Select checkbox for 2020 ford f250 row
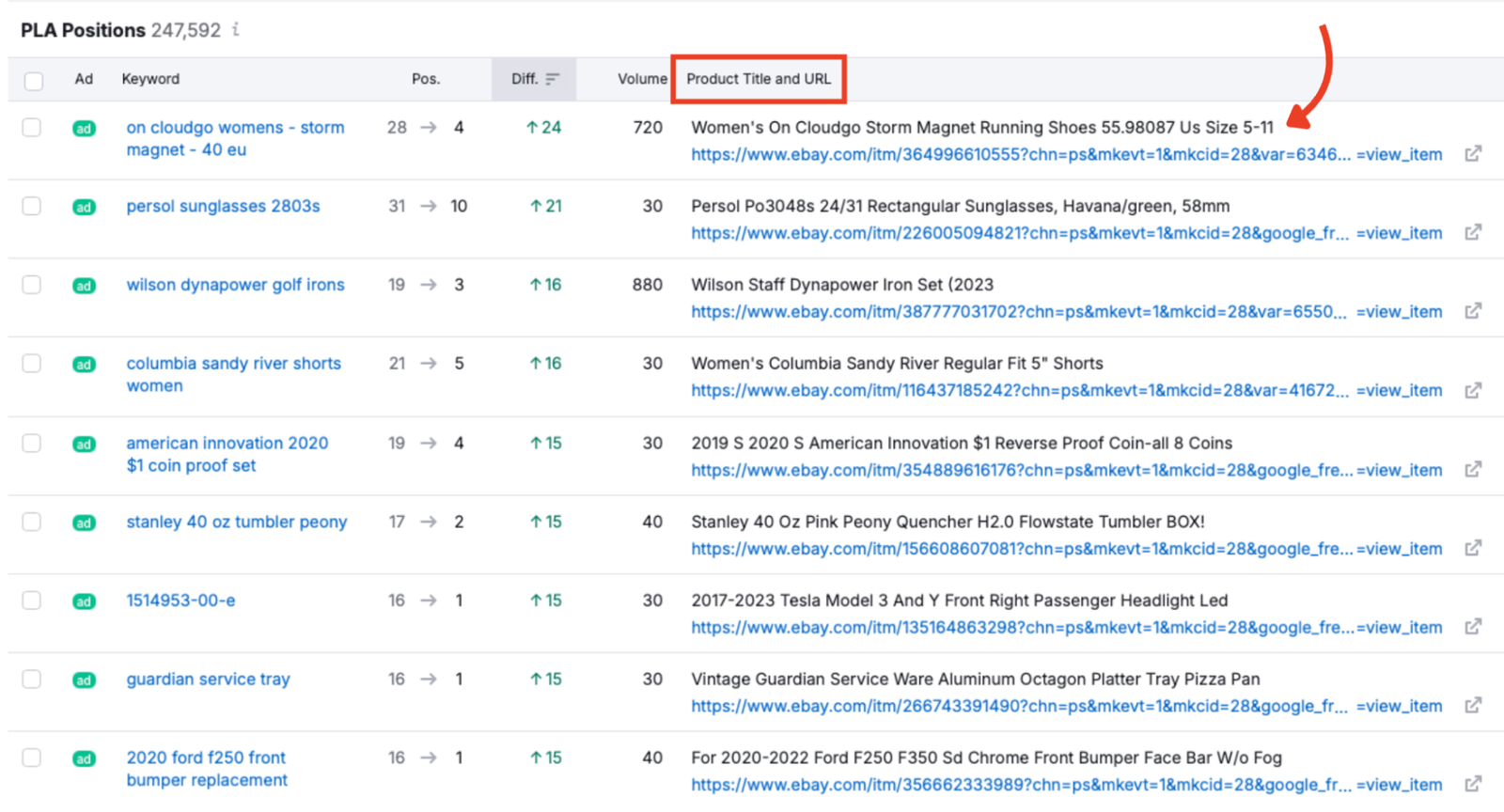 coord(32,757)
